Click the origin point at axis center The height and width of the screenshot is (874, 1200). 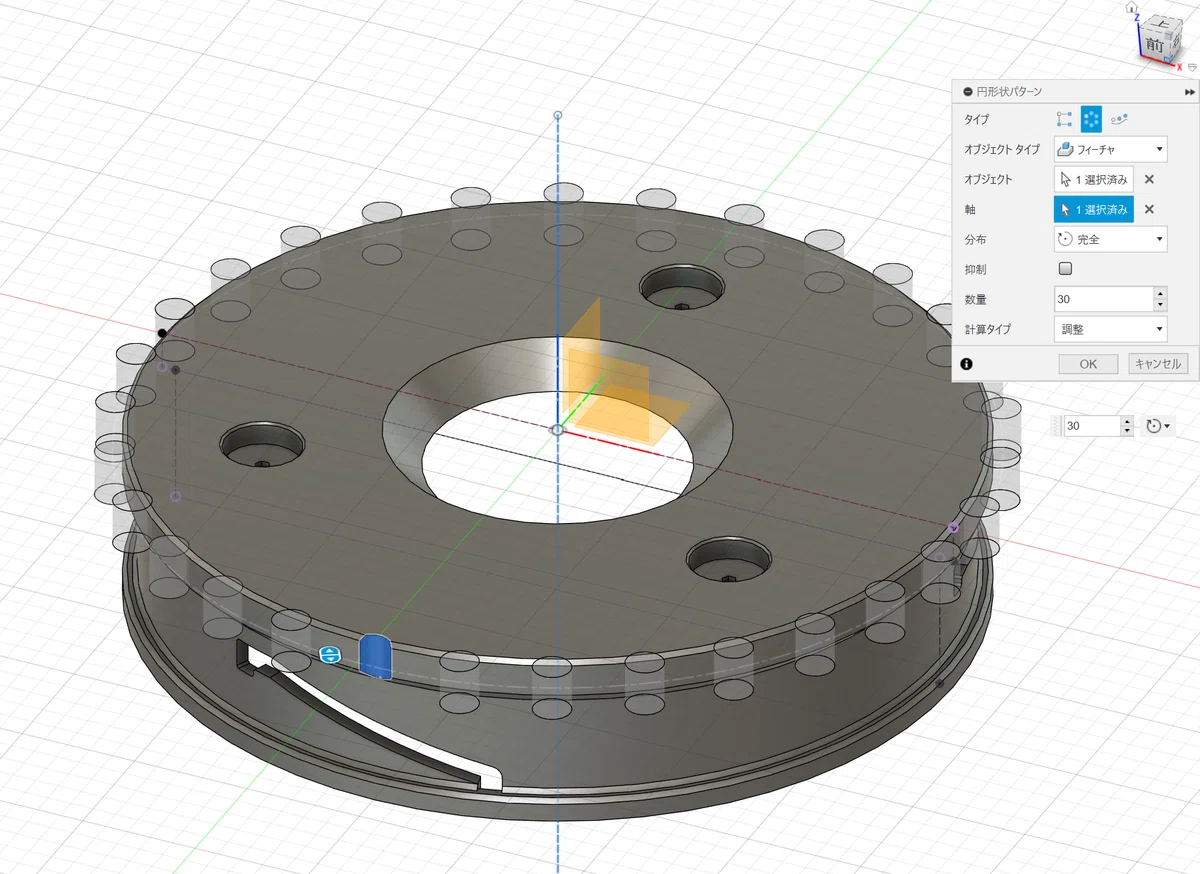point(557,429)
